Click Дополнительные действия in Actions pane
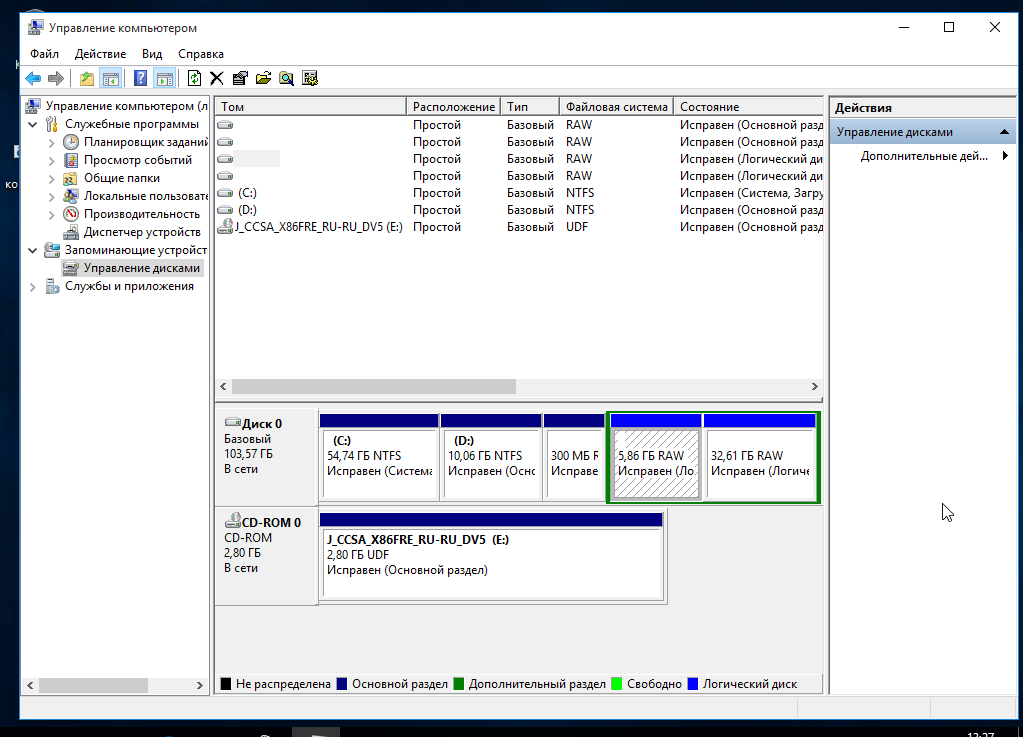 click(x=923, y=156)
